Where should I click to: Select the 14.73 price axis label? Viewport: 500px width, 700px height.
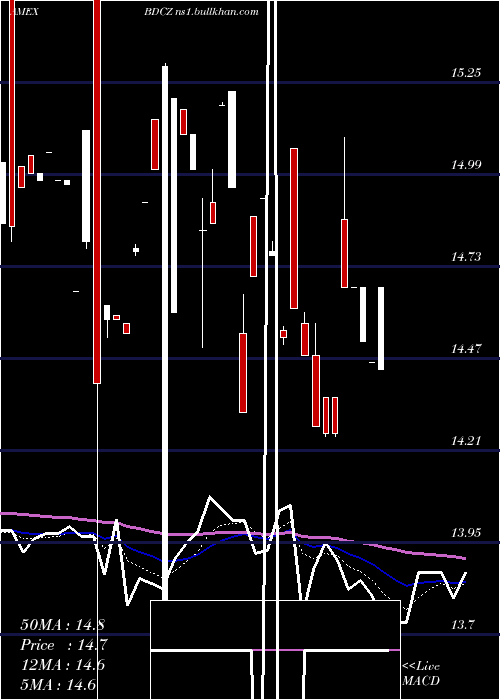tap(466, 257)
